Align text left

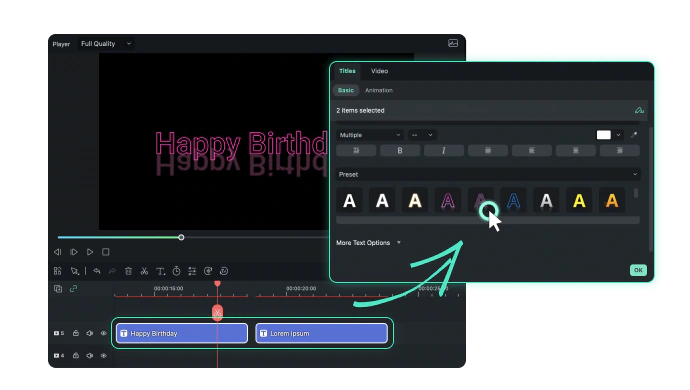point(532,151)
